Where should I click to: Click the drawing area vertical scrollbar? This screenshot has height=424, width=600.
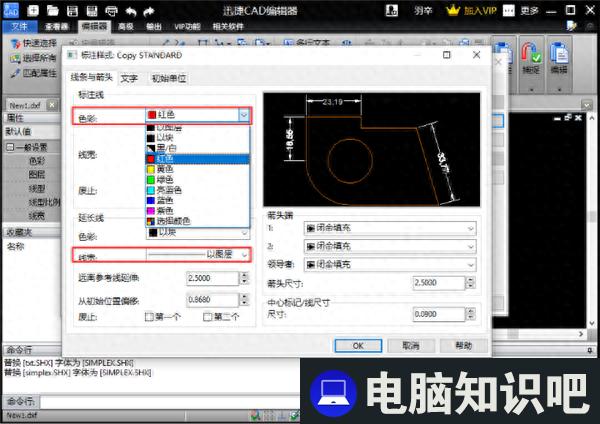point(592,221)
